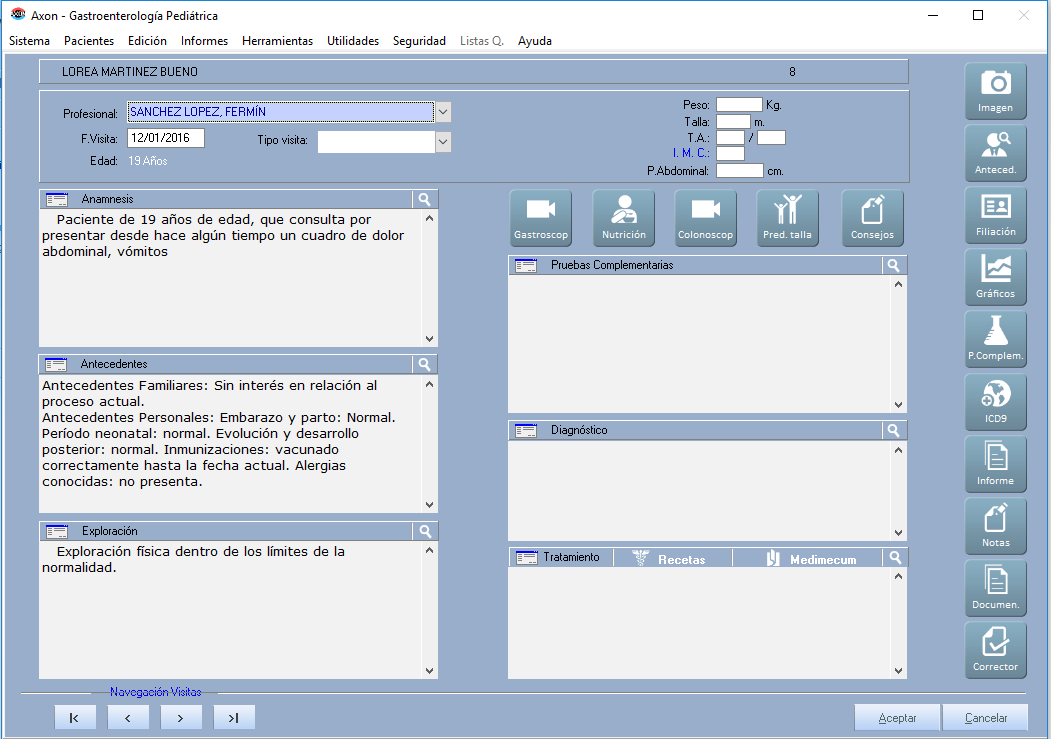The width and height of the screenshot is (1051, 739).
Task: Go to the next visit
Action: point(181,718)
